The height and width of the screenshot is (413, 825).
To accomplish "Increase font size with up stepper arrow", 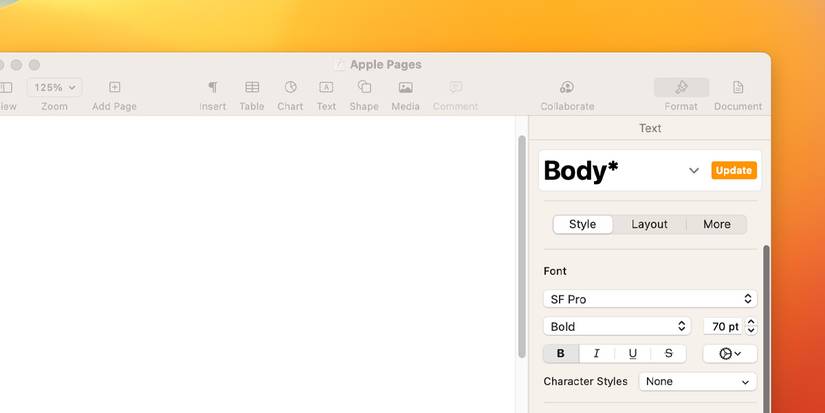I will (x=751, y=322).
